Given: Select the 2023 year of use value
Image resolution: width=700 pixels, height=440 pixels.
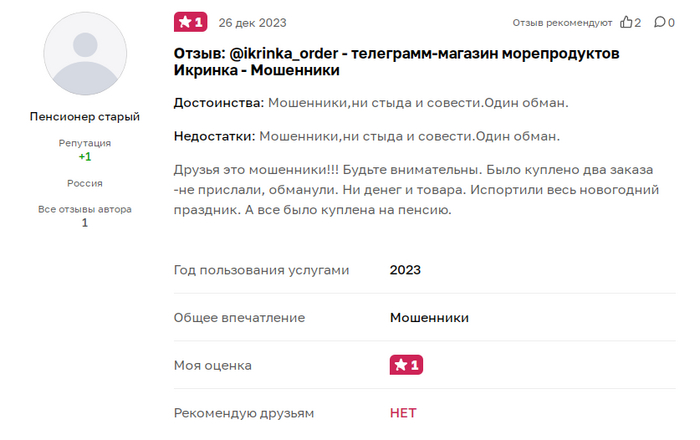Looking at the screenshot, I should (405, 270).
